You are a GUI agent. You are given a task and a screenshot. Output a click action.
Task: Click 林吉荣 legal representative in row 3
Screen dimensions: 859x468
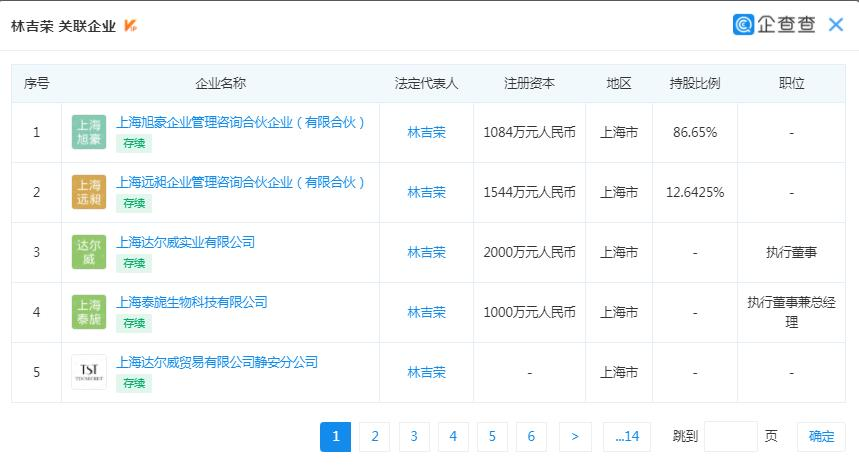click(426, 252)
